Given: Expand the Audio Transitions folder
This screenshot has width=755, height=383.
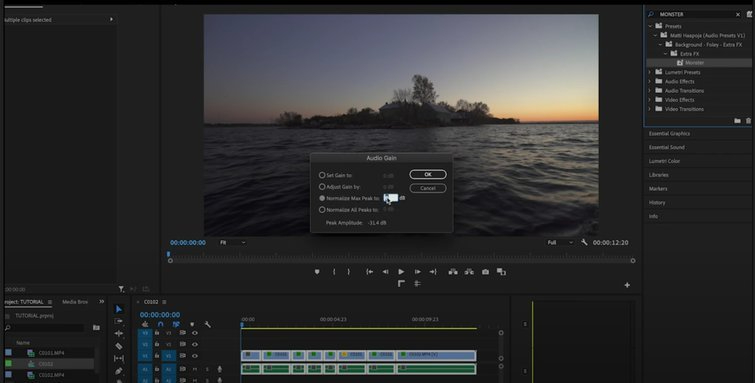Looking at the screenshot, I should [650, 91].
